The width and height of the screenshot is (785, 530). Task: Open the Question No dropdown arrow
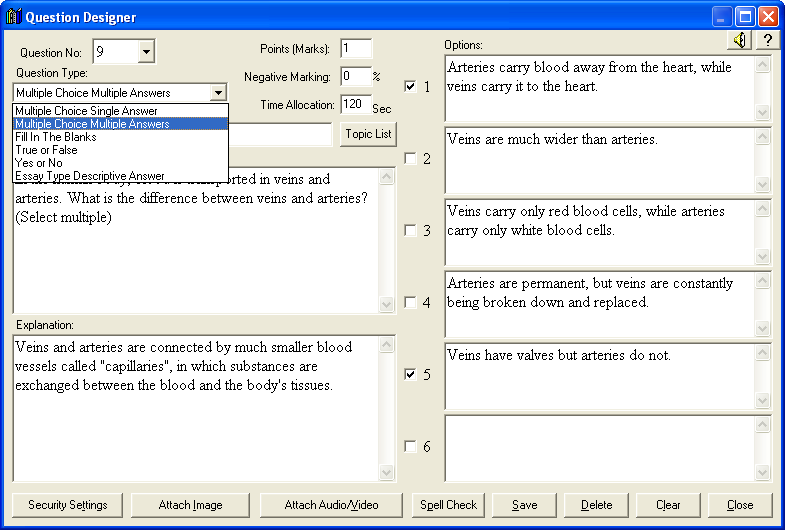coord(146,52)
